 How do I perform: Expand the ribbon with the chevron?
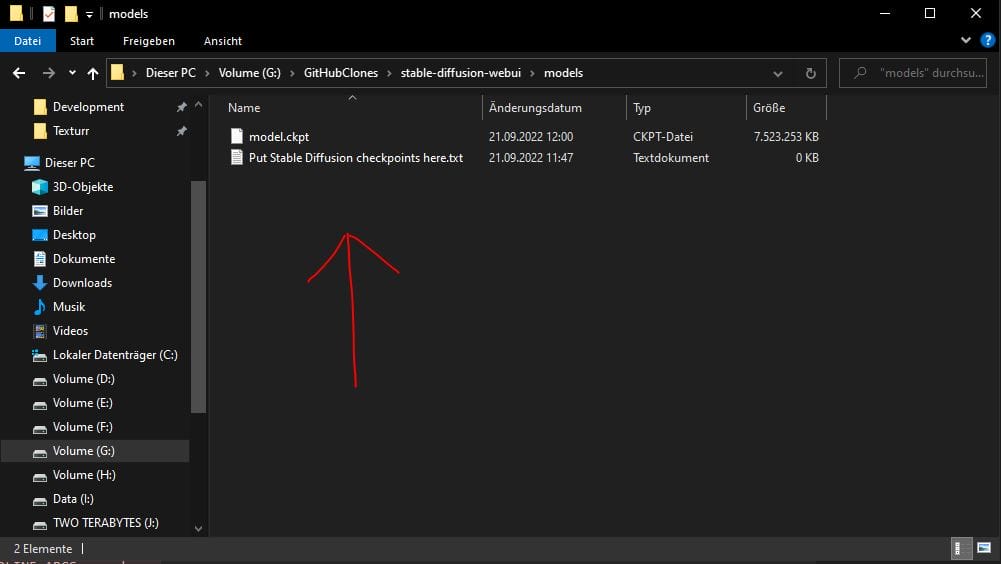click(965, 41)
